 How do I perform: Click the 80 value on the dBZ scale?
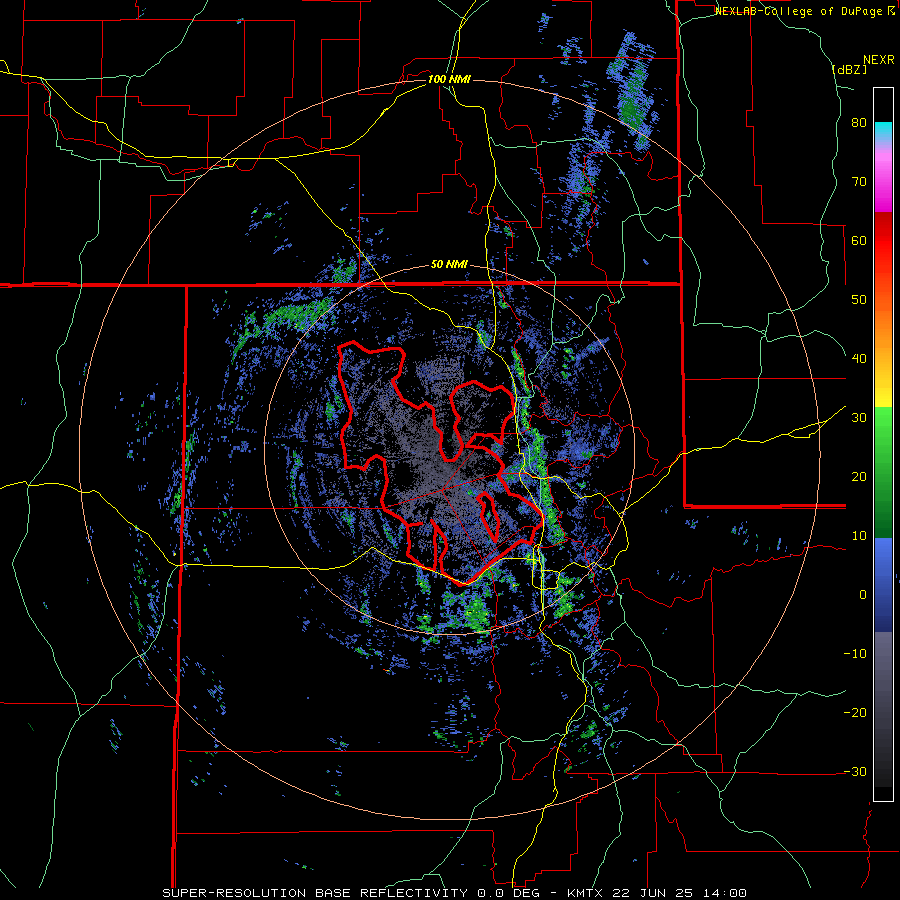(x=859, y=123)
